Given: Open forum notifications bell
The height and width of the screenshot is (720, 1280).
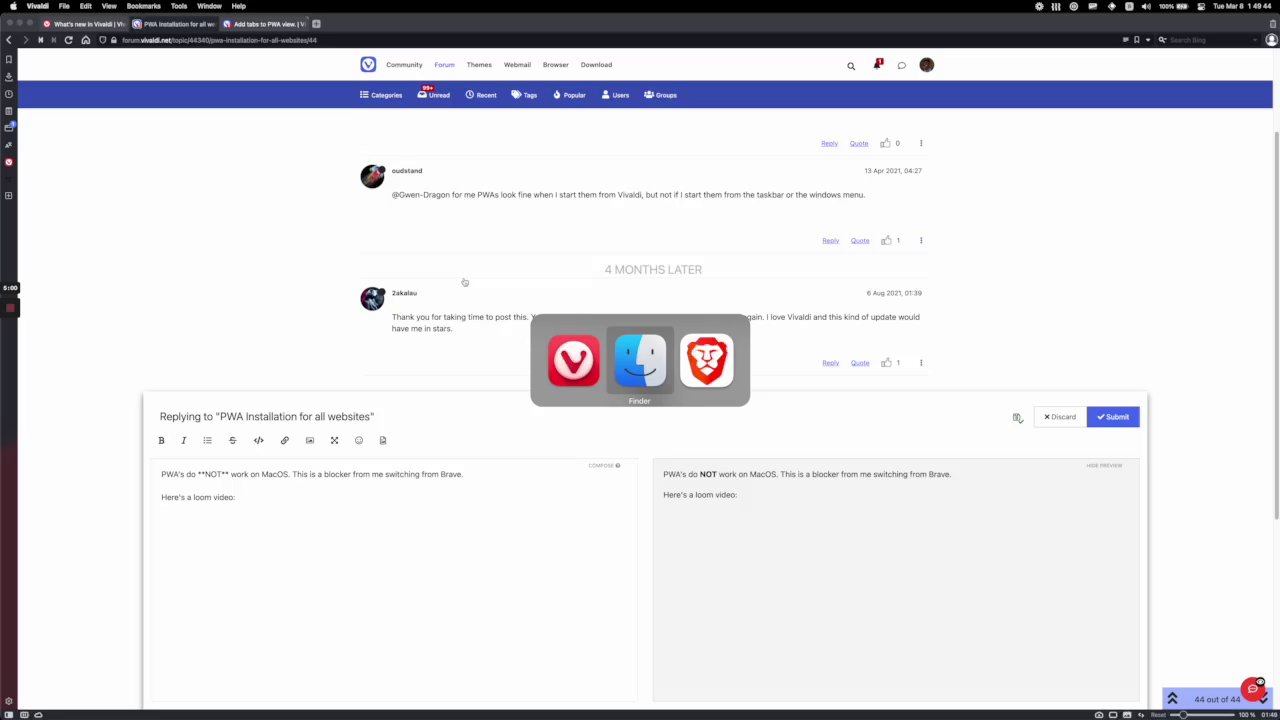Looking at the screenshot, I should pos(877,65).
